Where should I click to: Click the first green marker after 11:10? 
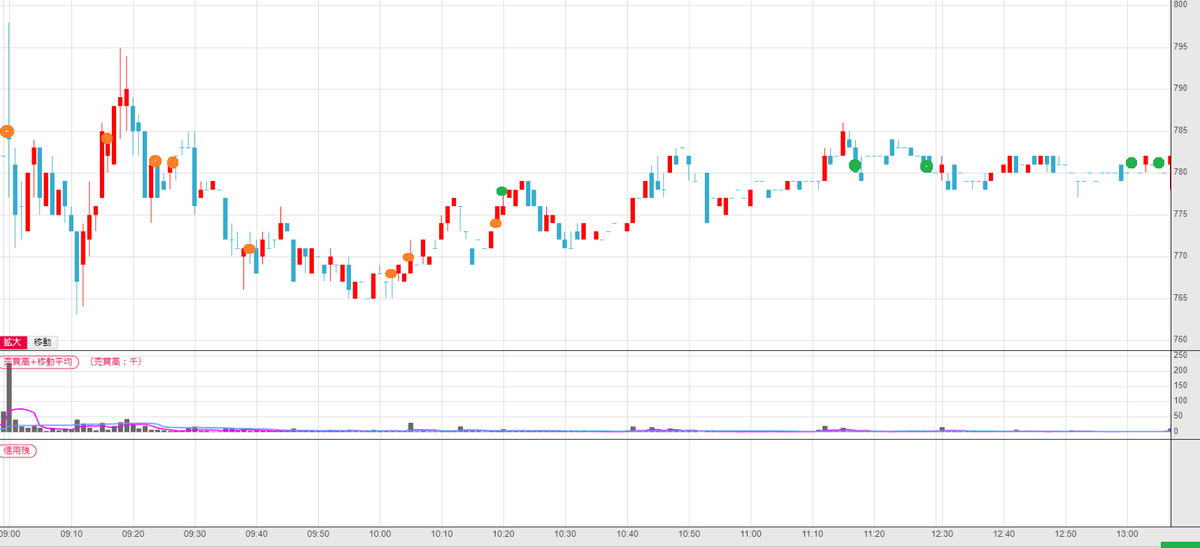tap(855, 166)
